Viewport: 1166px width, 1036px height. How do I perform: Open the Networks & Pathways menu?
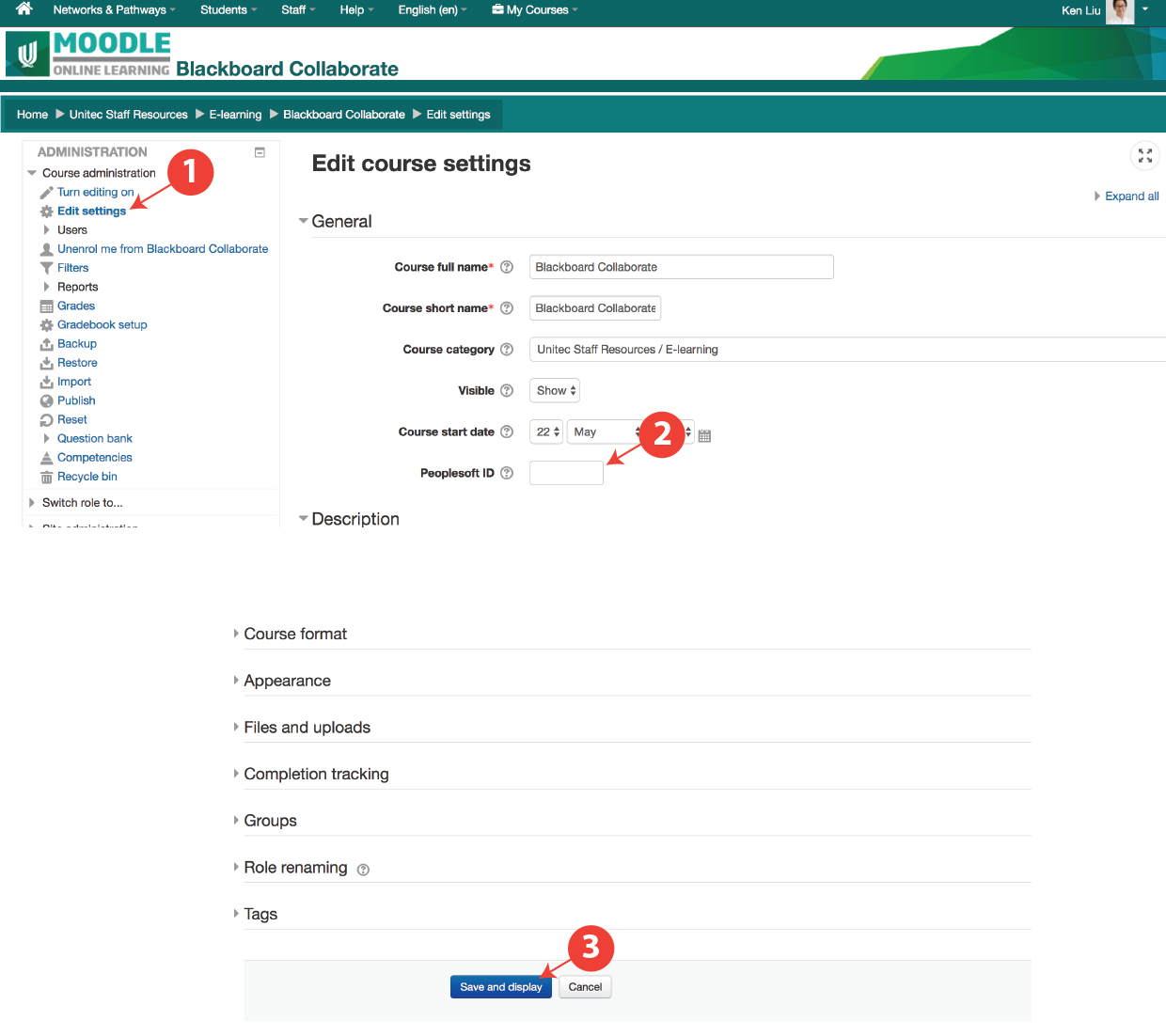tap(114, 10)
